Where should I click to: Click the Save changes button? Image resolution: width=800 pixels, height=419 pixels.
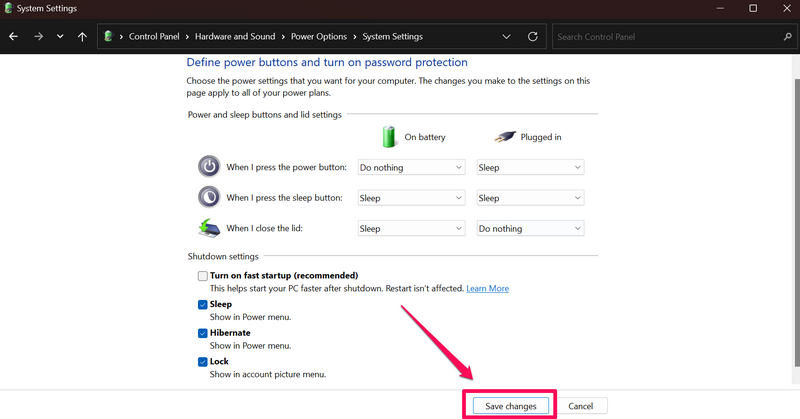(x=510, y=406)
